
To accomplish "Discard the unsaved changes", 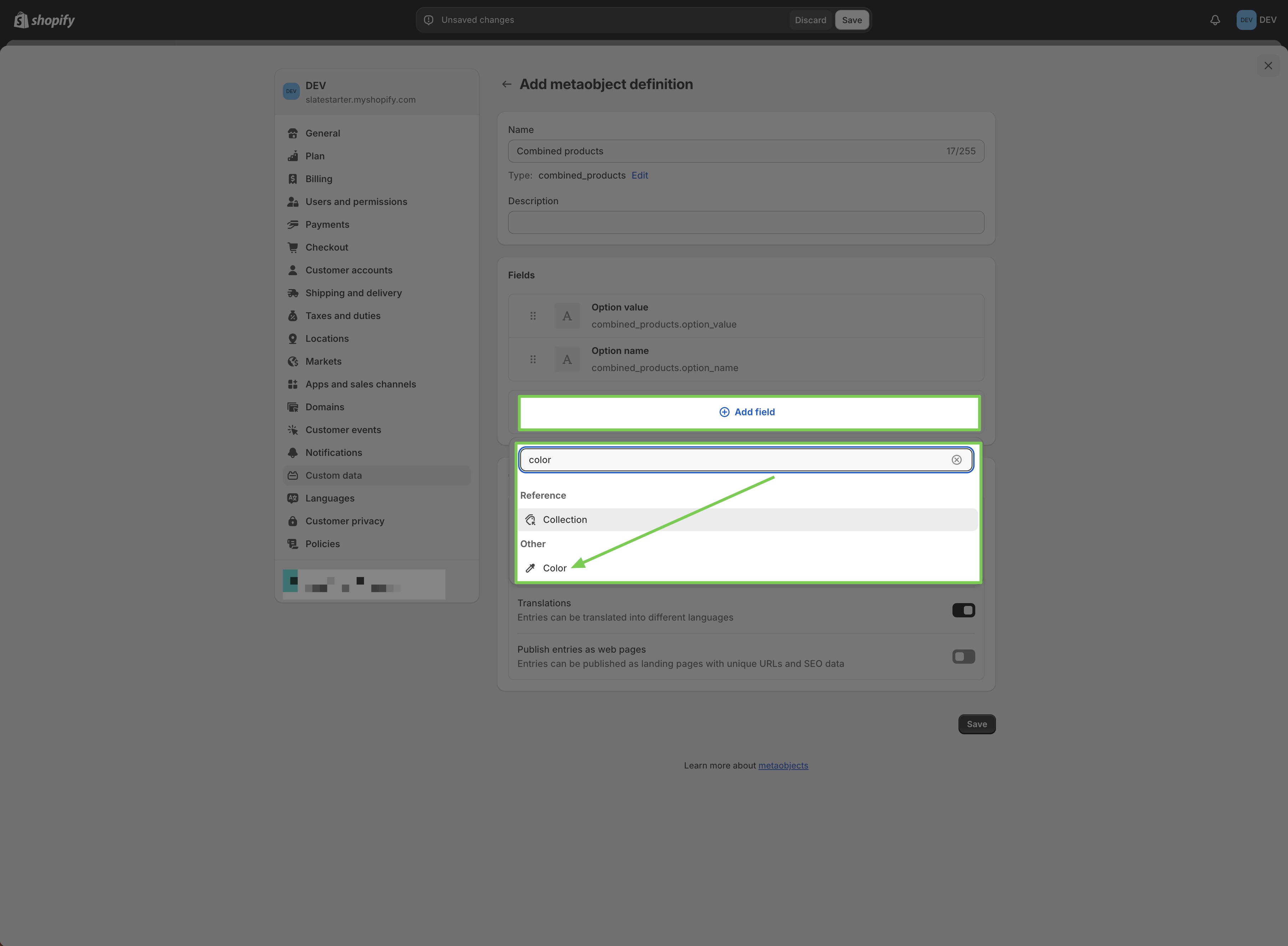I will click(x=810, y=20).
